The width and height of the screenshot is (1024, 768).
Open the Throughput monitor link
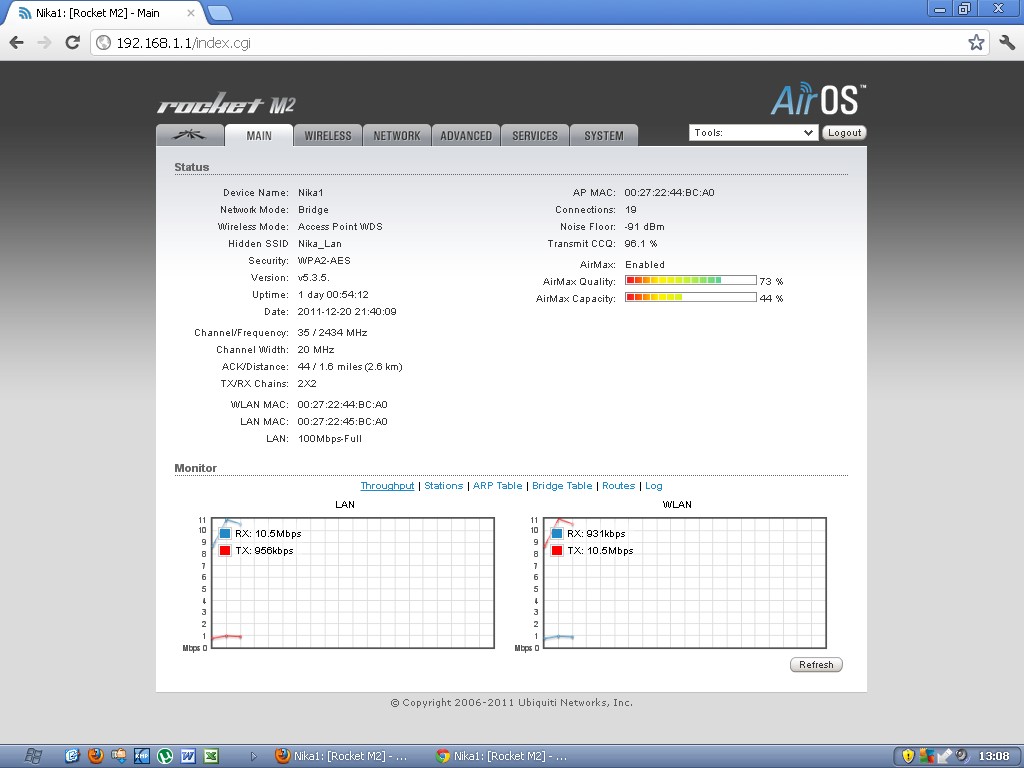(x=387, y=485)
